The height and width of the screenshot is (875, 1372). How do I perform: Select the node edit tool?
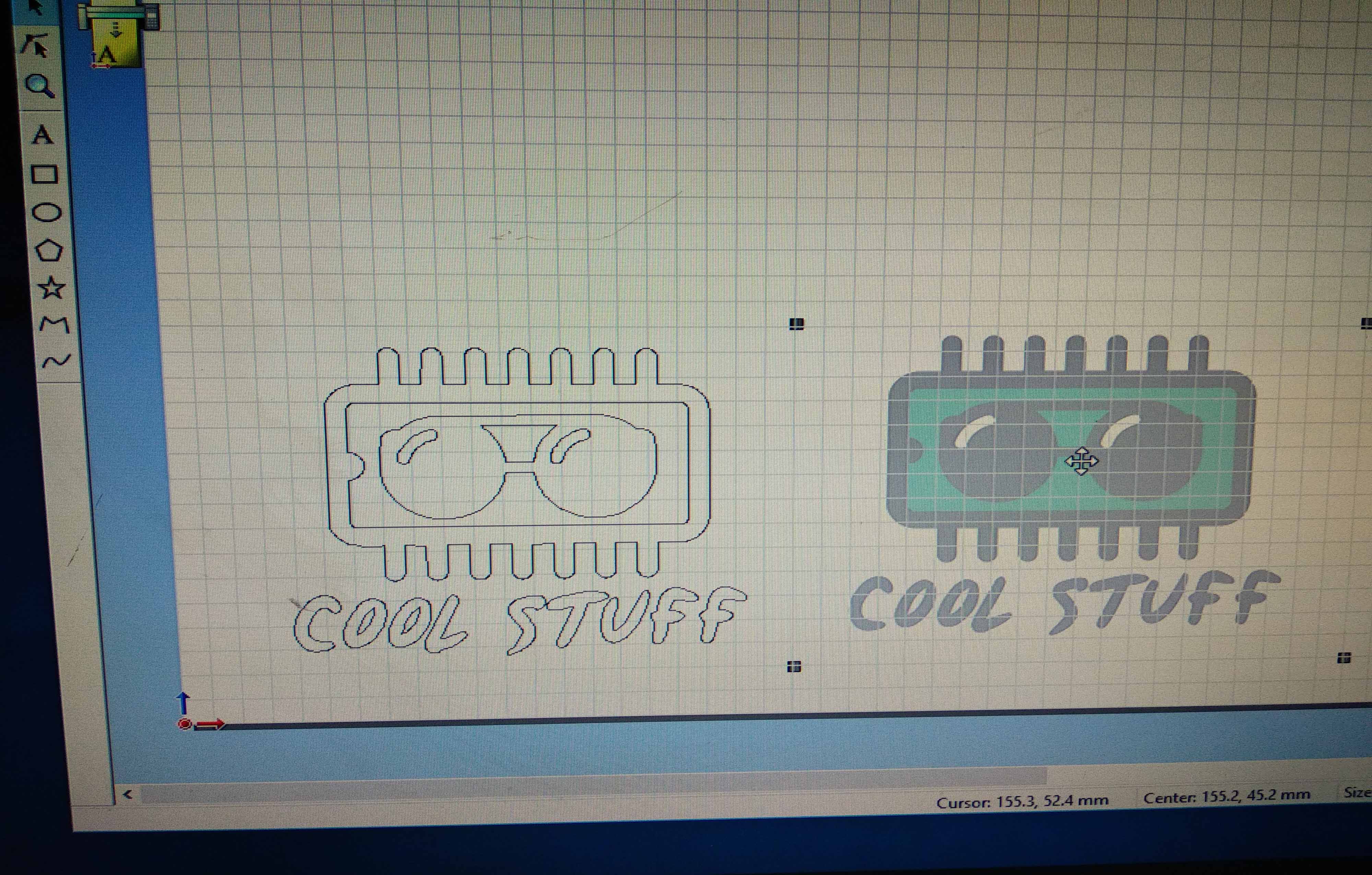[35, 46]
